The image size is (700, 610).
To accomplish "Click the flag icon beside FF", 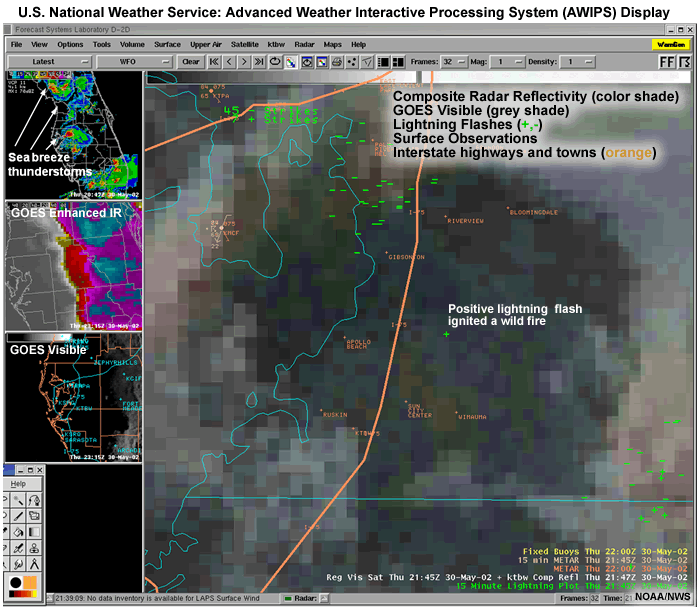I will pos(684,62).
